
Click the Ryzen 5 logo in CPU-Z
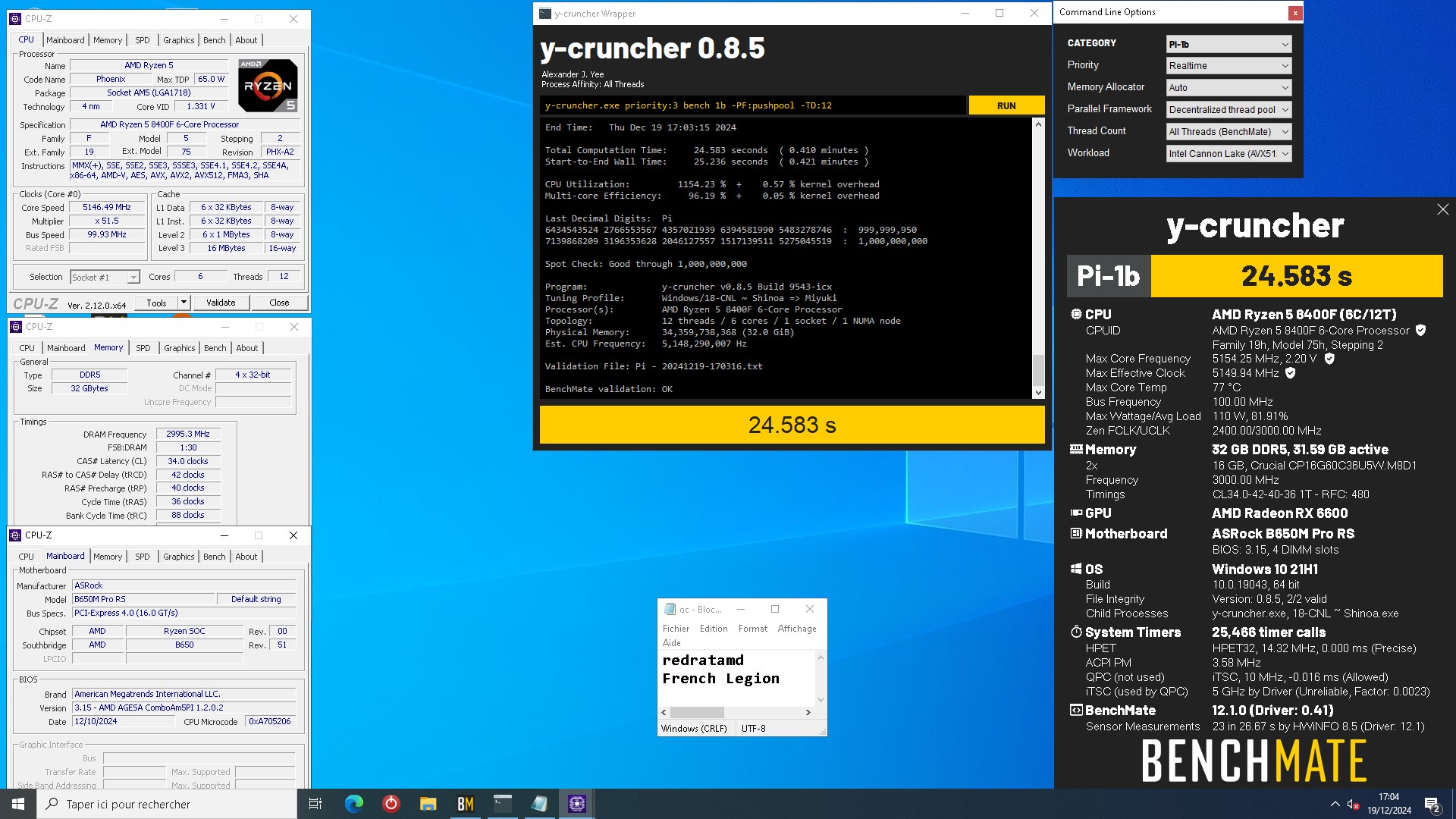click(x=268, y=86)
